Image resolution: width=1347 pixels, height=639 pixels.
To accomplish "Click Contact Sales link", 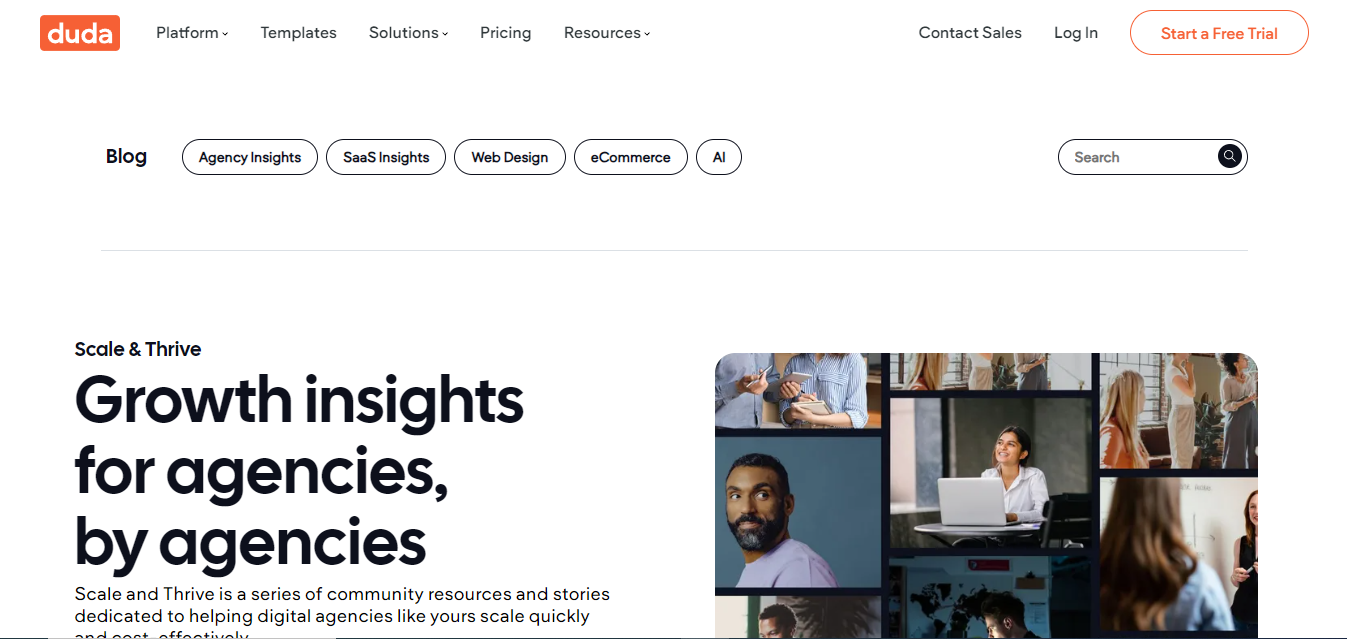I will click(x=970, y=33).
